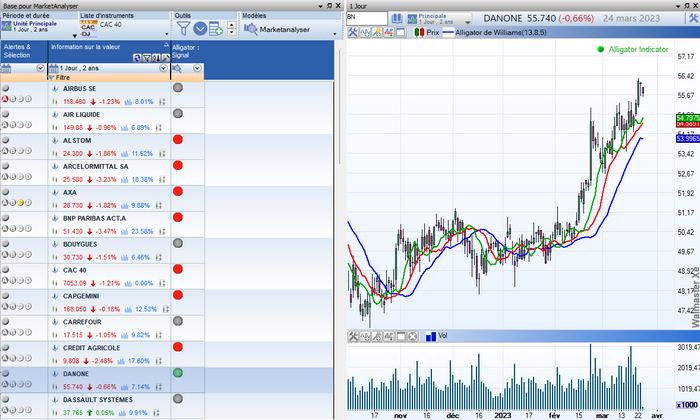Close the Vol panel with X icon
The image size is (700, 420).
412,336
